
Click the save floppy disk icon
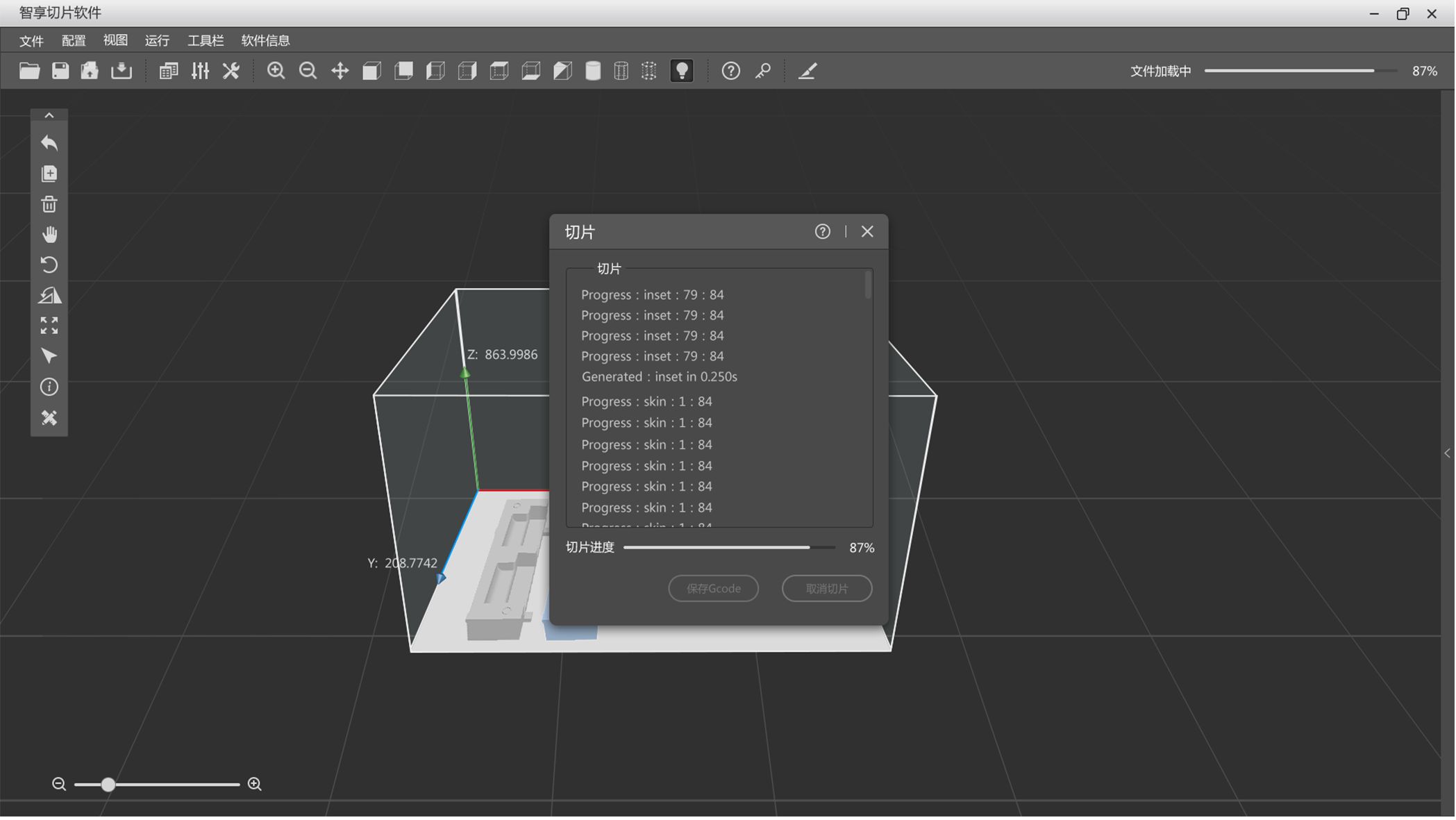(x=60, y=71)
